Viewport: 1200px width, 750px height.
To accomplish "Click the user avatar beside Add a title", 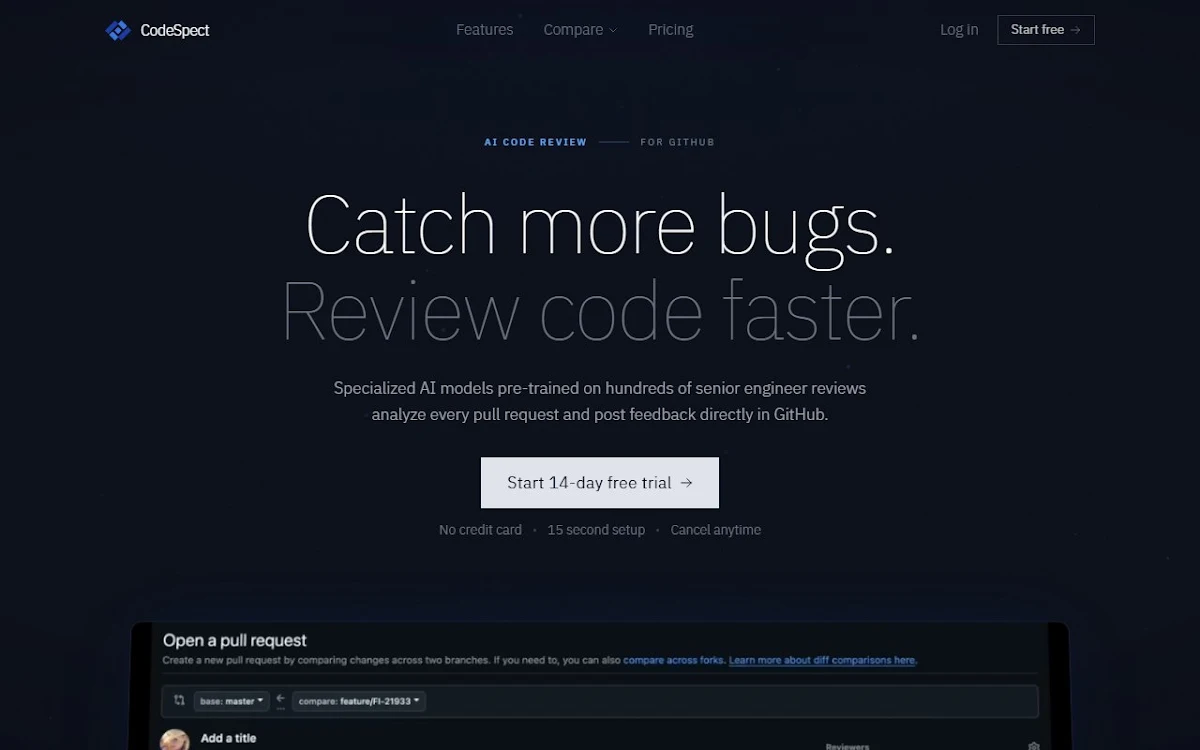I will point(175,740).
